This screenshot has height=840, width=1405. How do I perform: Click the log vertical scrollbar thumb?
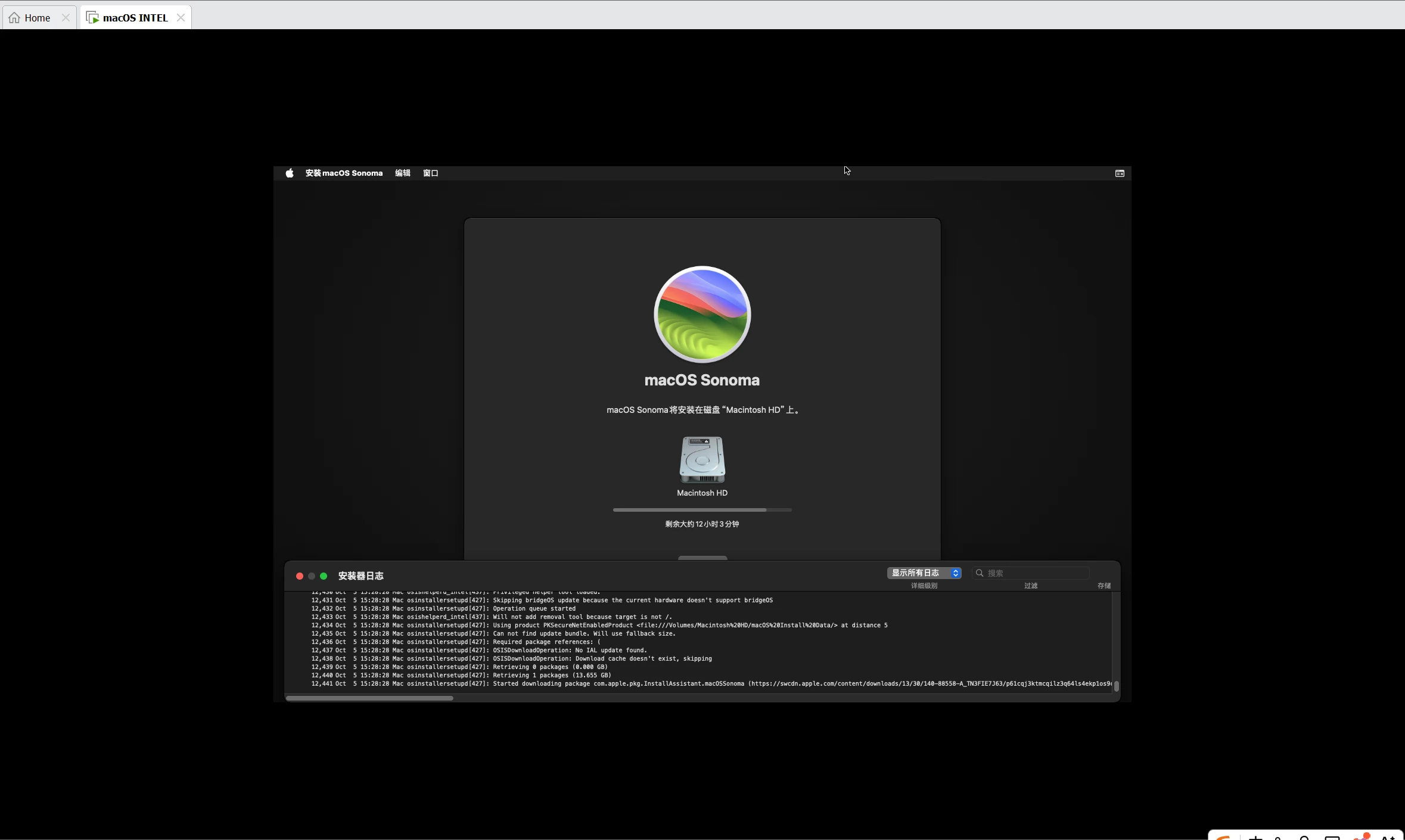(x=1116, y=686)
